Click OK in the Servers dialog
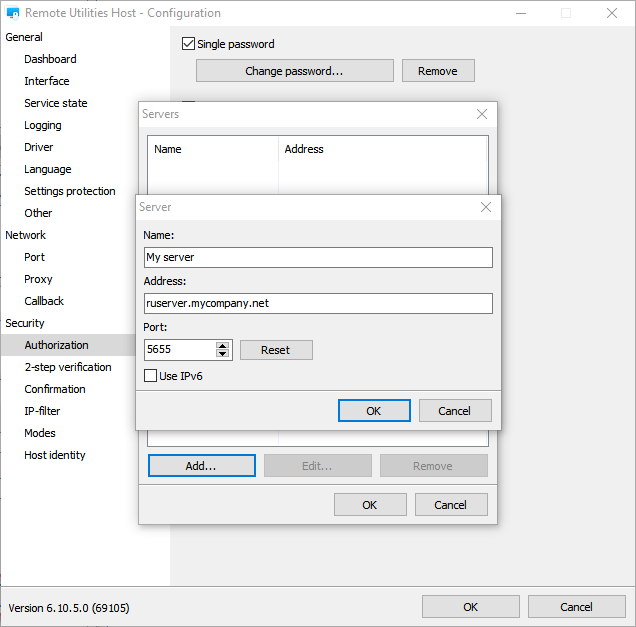Image resolution: width=636 pixels, height=627 pixels. [x=370, y=505]
